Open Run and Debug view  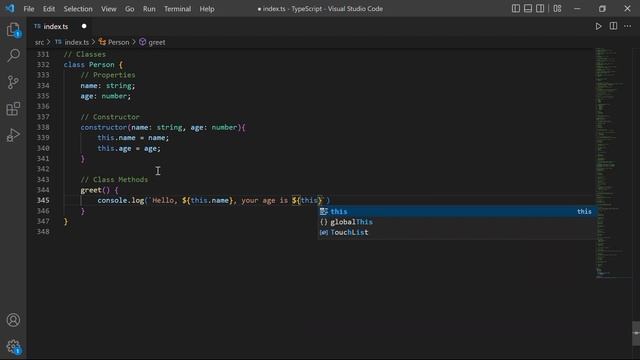click(13, 135)
